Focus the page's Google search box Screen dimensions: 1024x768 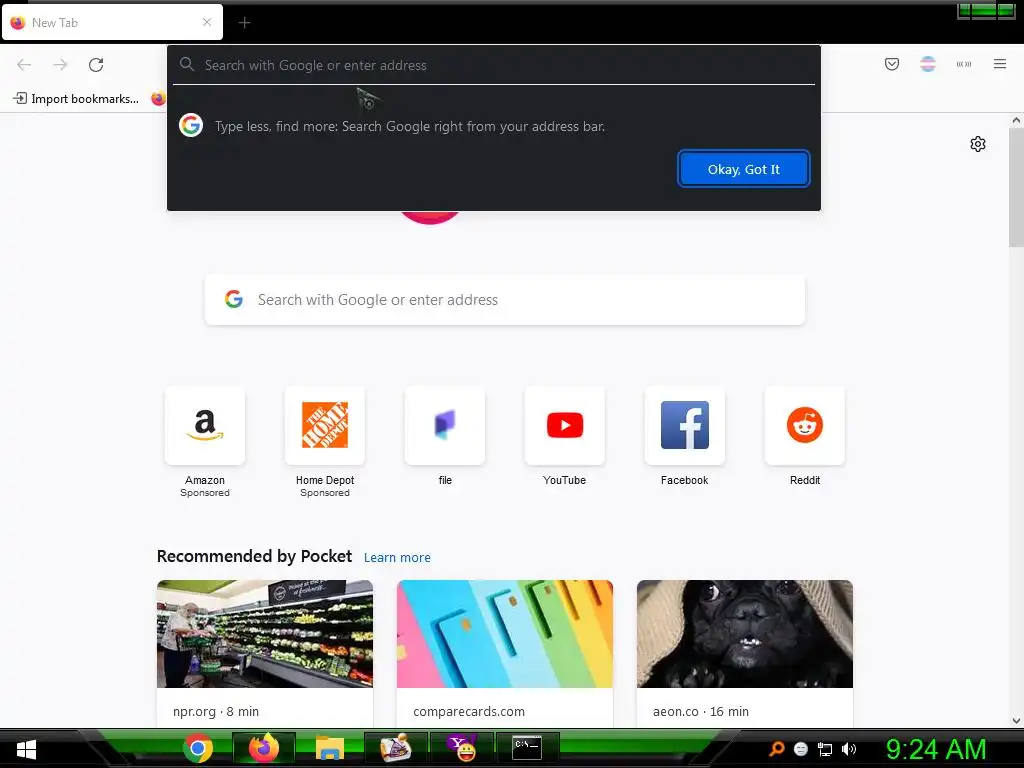pyautogui.click(x=504, y=300)
